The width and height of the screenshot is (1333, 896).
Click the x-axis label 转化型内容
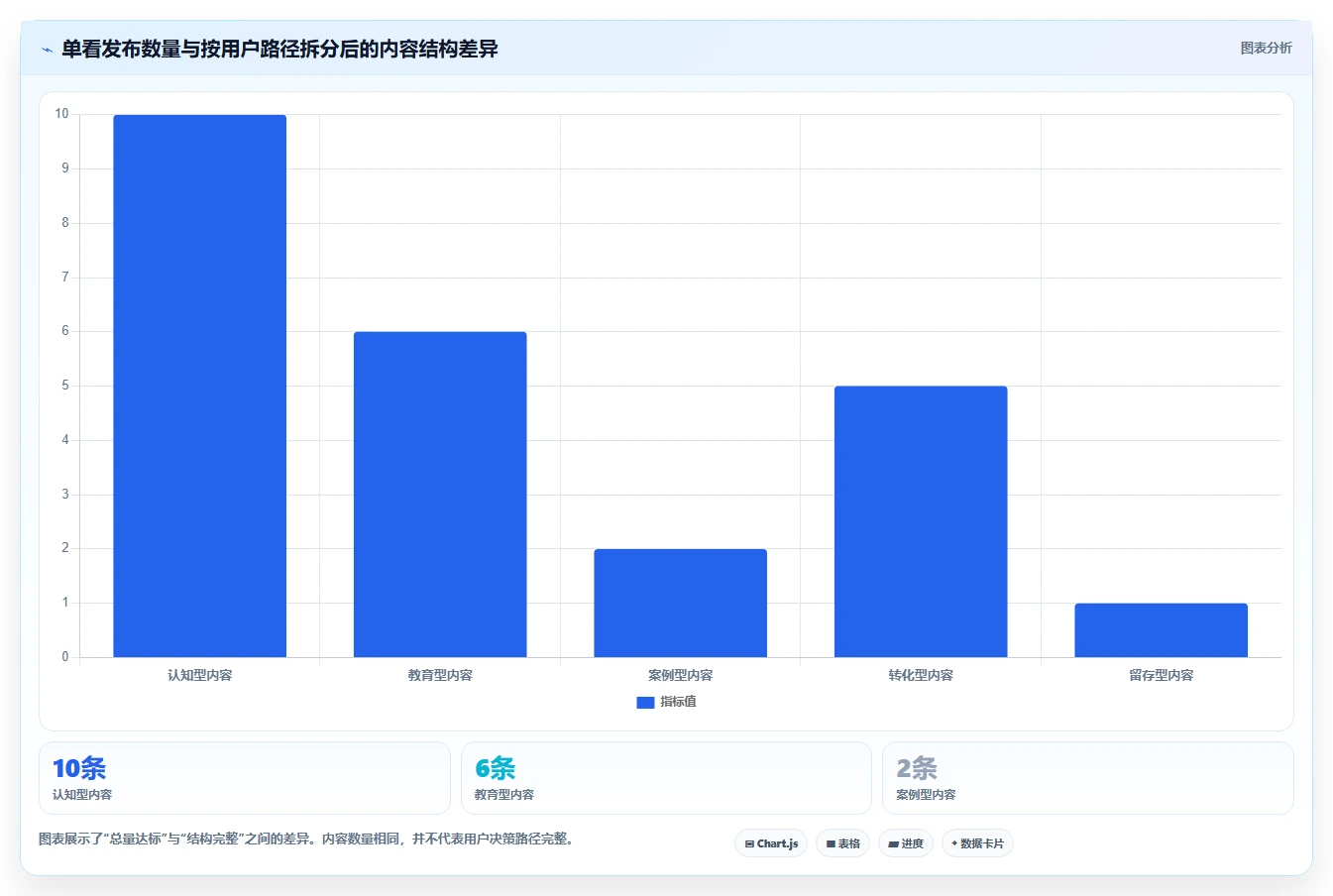(x=921, y=675)
